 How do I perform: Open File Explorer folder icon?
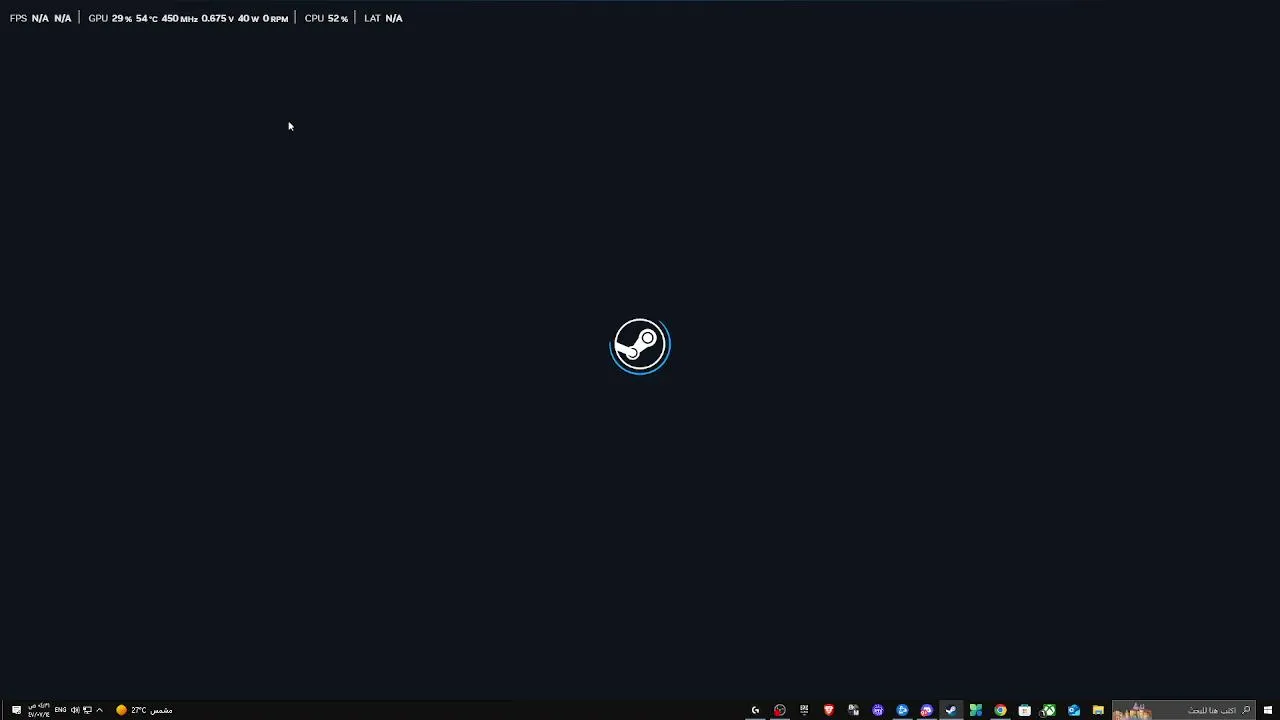pyautogui.click(x=1098, y=710)
